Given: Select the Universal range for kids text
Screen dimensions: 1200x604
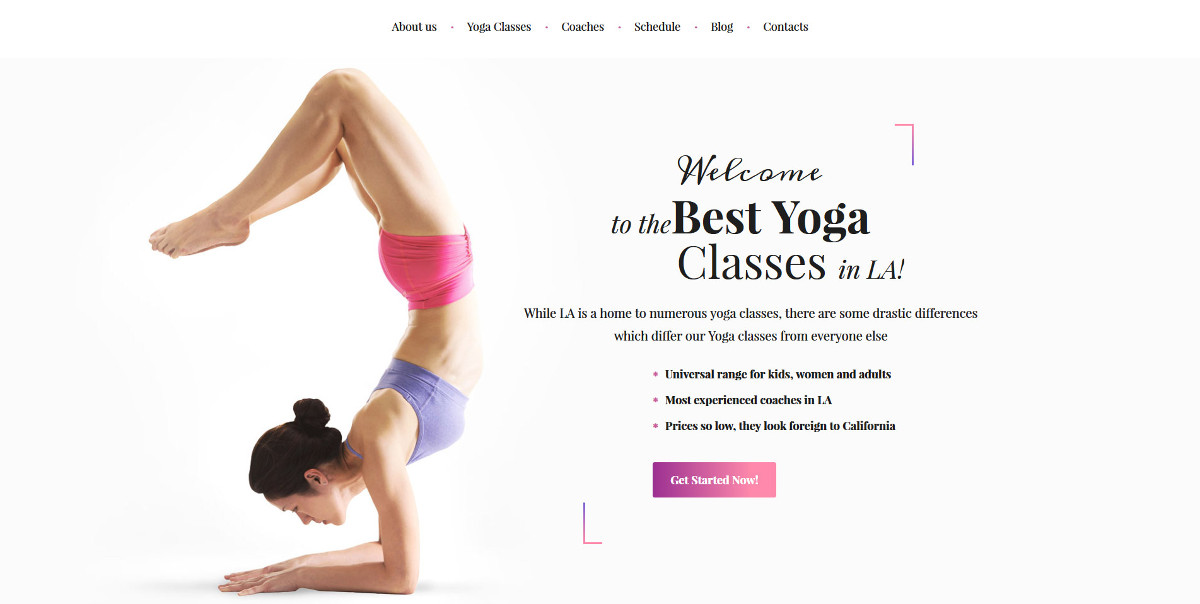Looking at the screenshot, I should point(778,374).
